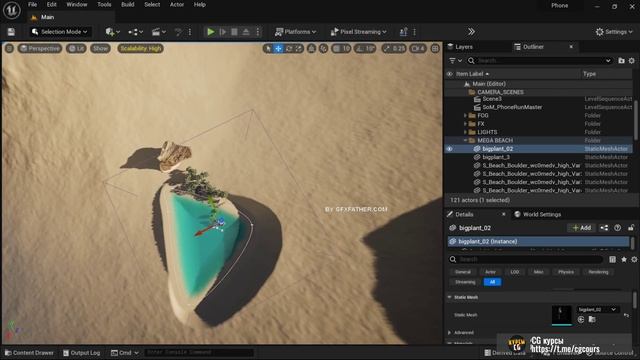Select the viewport Select objects tool
The height and width of the screenshot is (360, 640).
pyautogui.click(x=268, y=49)
